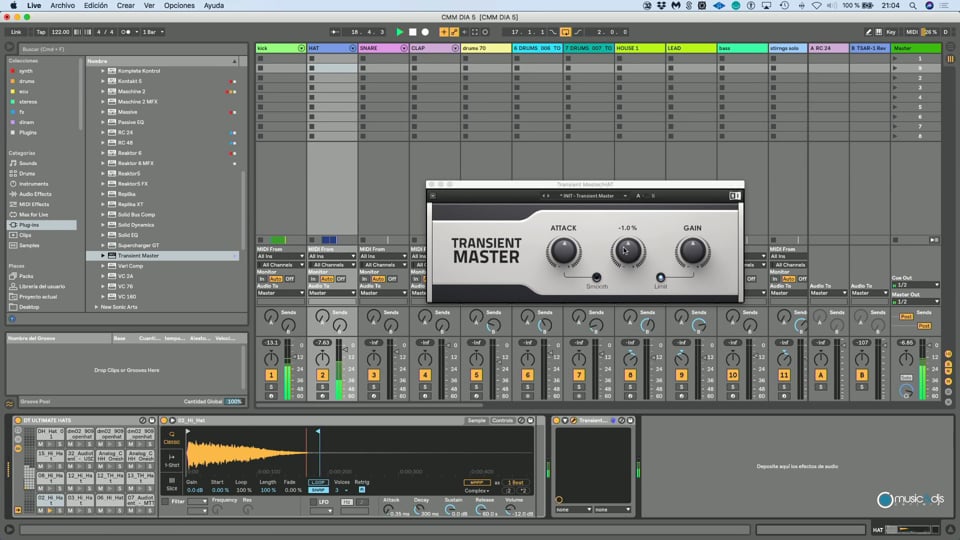
Task: Toggle track 2 HAT activator
Action: pos(323,375)
